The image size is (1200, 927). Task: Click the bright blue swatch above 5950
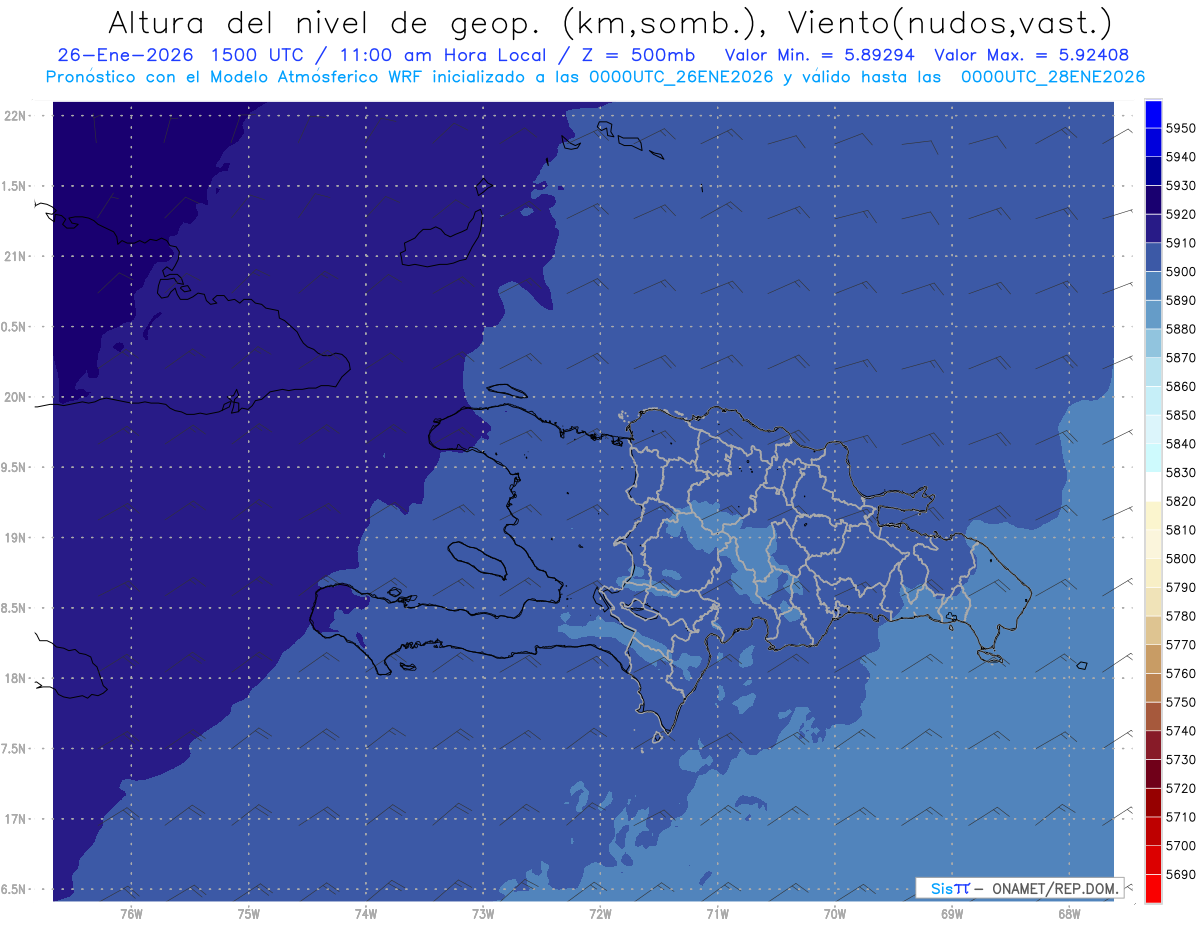[1153, 114]
